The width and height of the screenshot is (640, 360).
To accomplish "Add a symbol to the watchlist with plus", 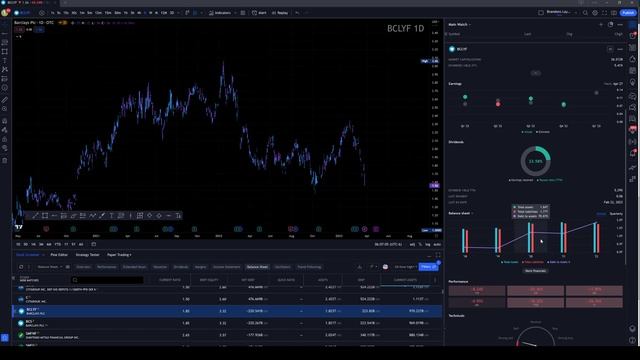I will pos(601,24).
